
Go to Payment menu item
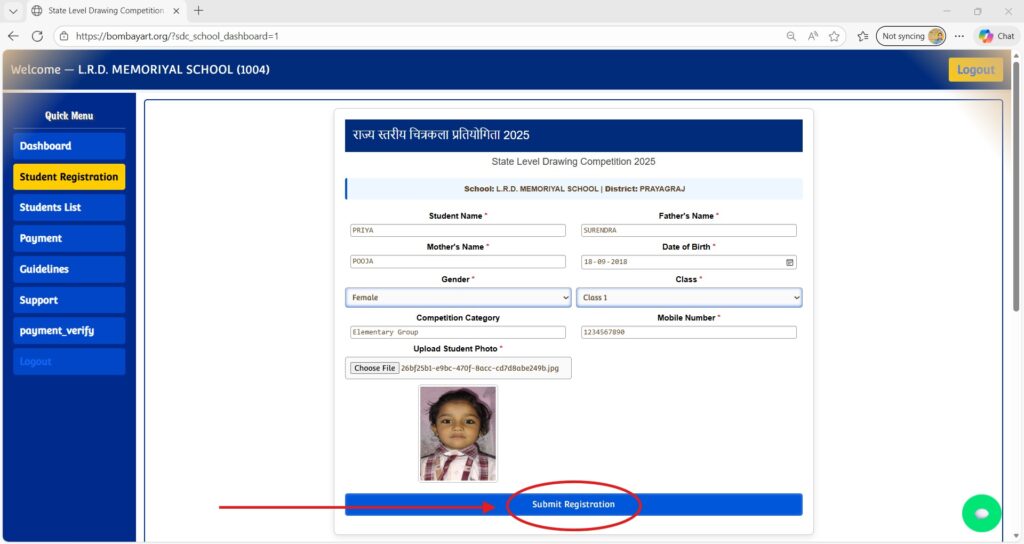(69, 239)
